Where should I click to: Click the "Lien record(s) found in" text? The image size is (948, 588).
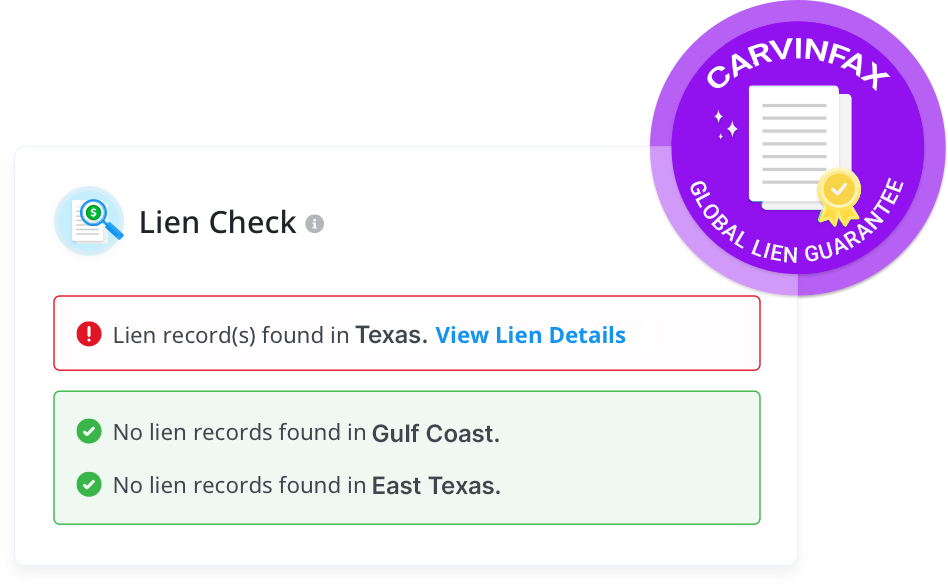pyautogui.click(x=231, y=335)
